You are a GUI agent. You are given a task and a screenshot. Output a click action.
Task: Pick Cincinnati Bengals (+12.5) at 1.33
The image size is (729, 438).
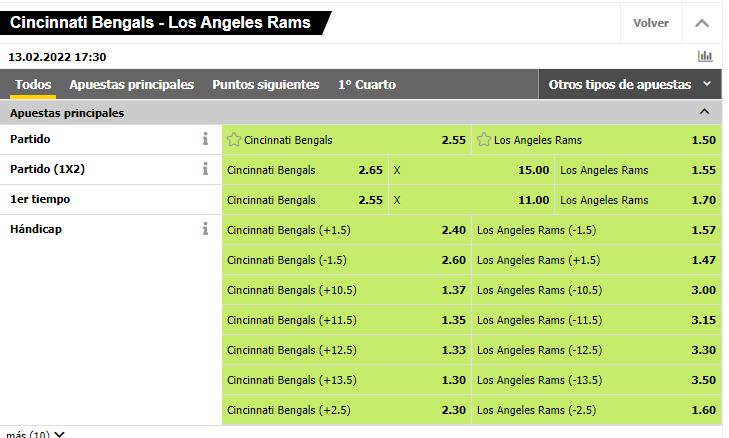pyautogui.click(x=346, y=350)
